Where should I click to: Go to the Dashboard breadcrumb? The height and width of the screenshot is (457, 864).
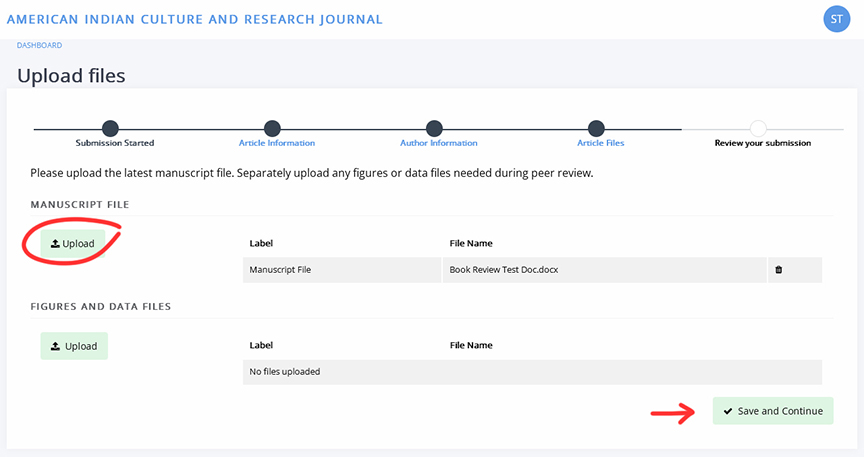pos(39,45)
